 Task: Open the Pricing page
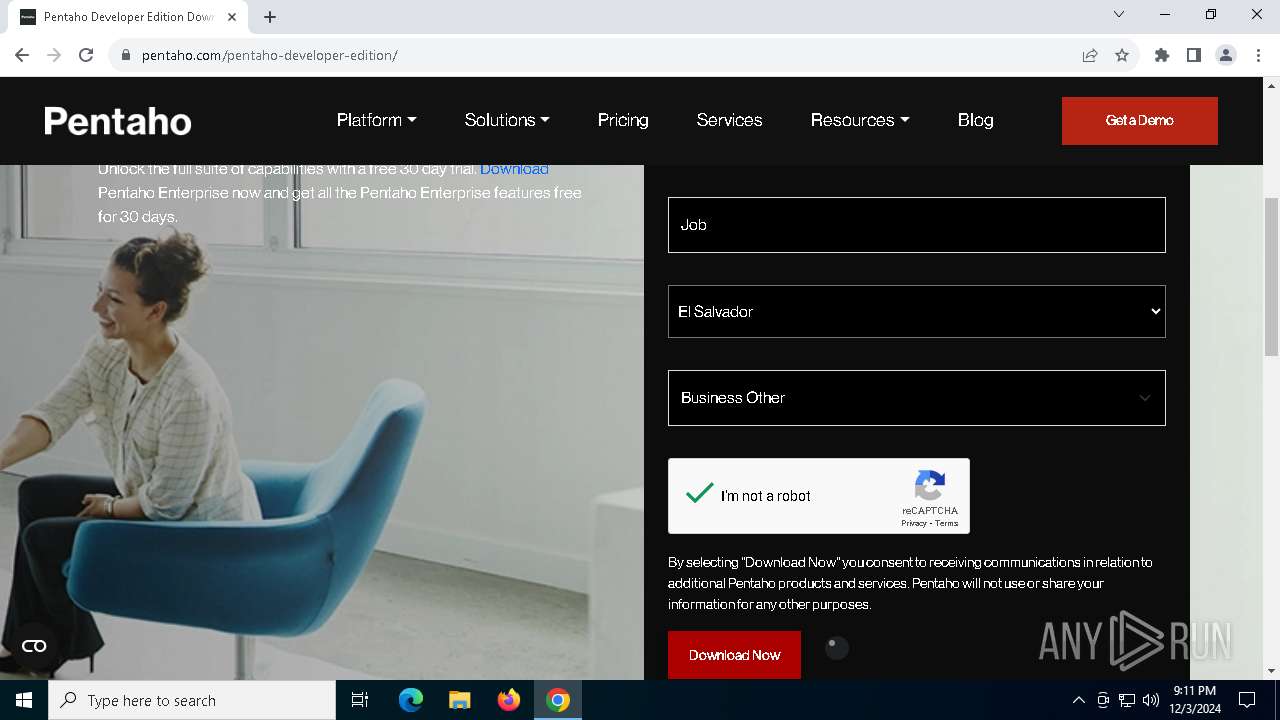[x=623, y=120]
